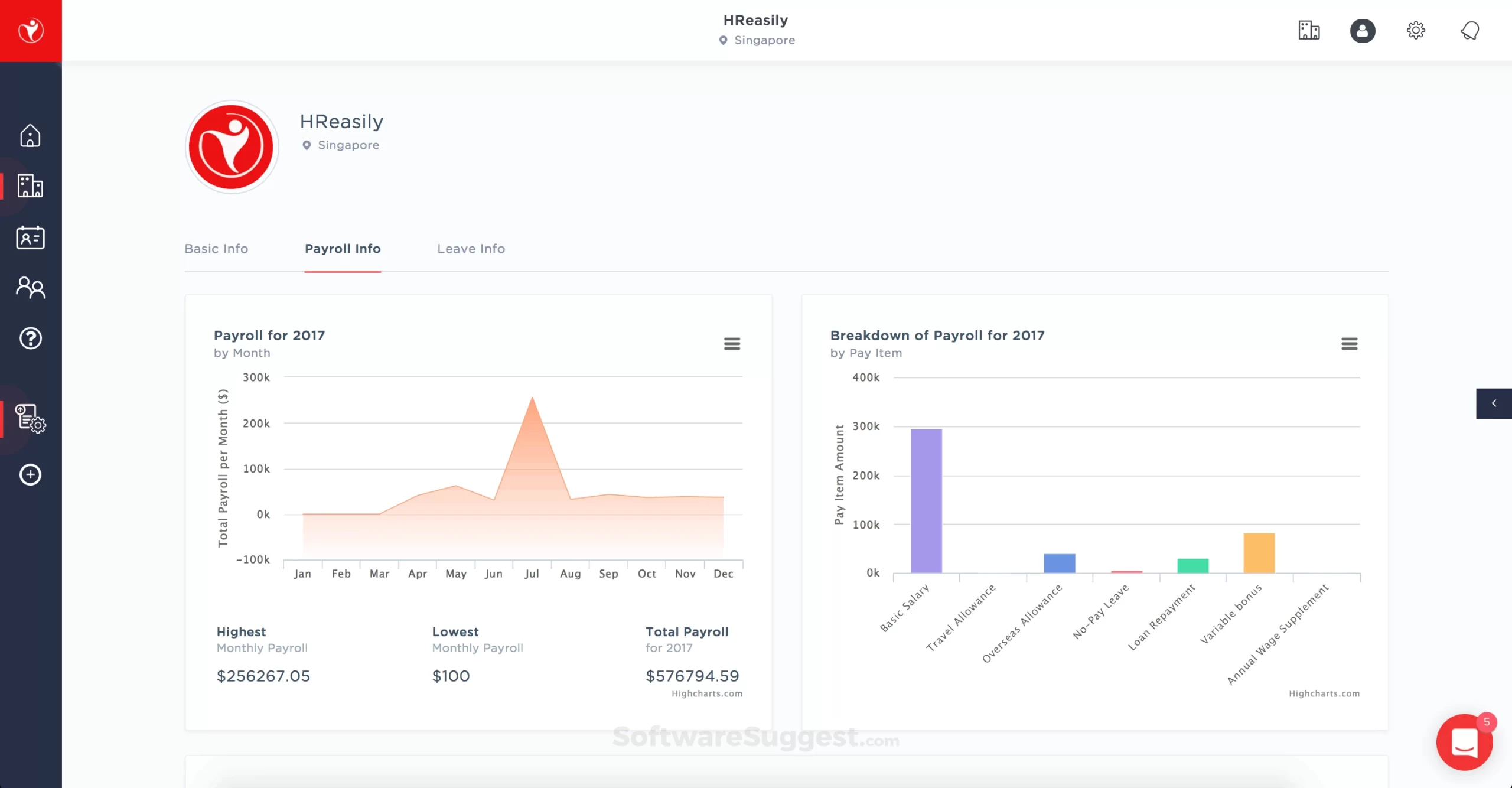Select the Company building sidebar icon
Image resolution: width=1512 pixels, height=788 pixels.
[30, 186]
